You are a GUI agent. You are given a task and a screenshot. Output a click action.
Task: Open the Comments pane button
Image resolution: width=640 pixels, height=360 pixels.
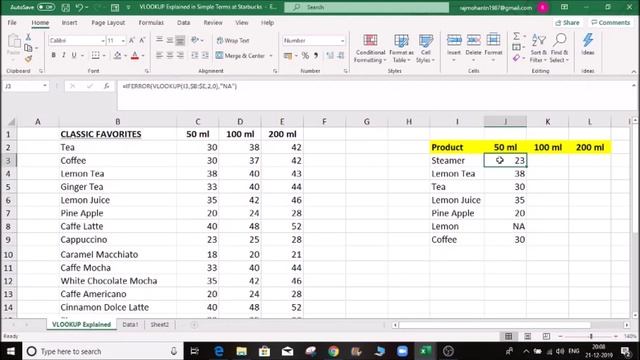(611, 22)
